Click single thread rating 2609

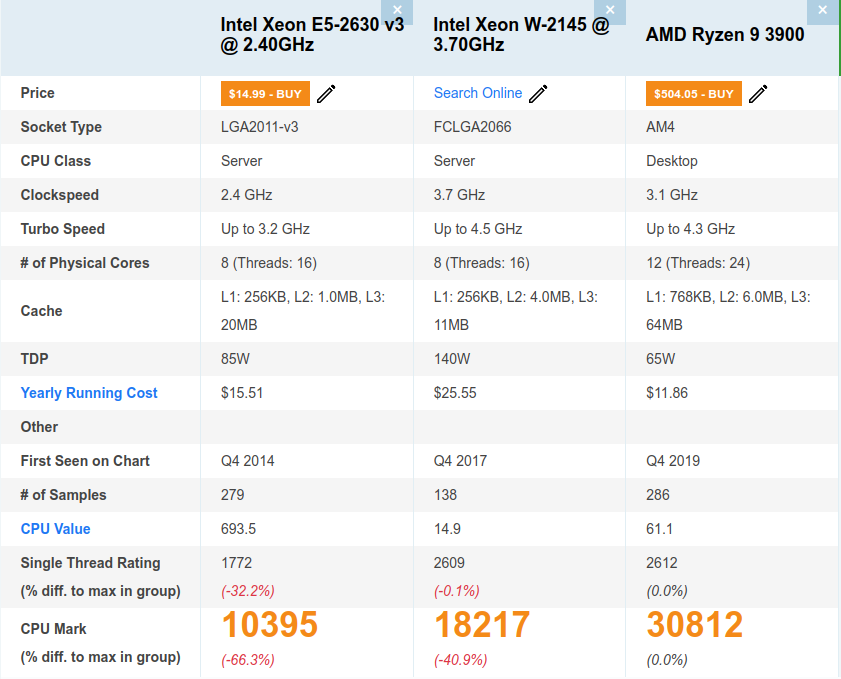449,563
